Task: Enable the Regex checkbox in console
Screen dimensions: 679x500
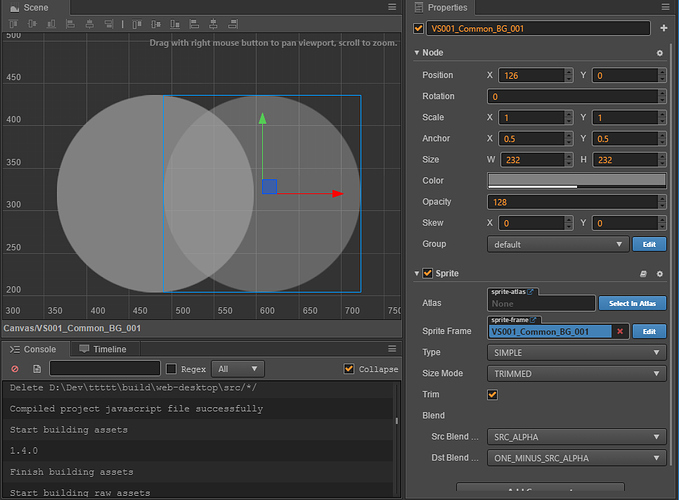Action: tap(171, 369)
